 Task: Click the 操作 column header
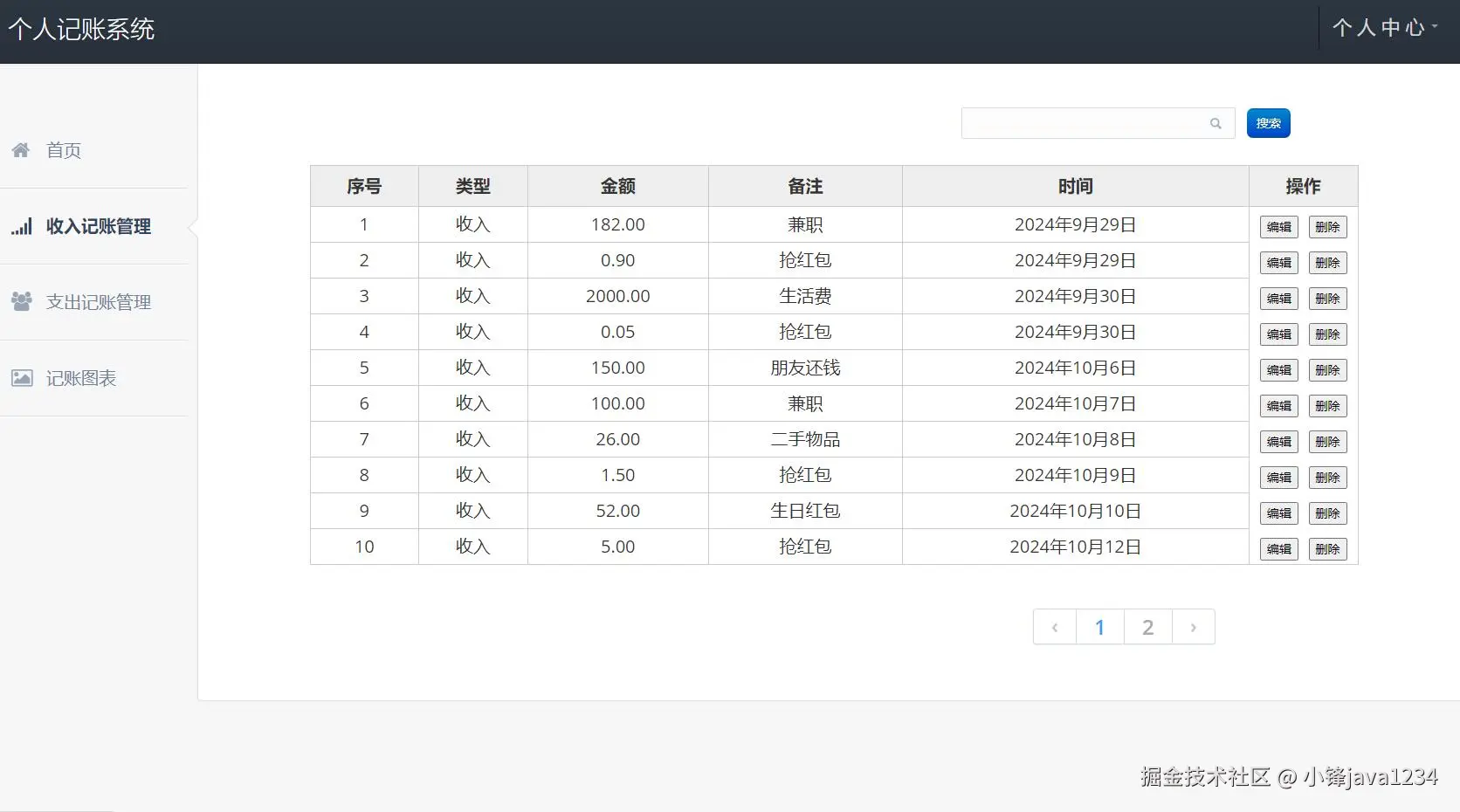(x=1304, y=186)
